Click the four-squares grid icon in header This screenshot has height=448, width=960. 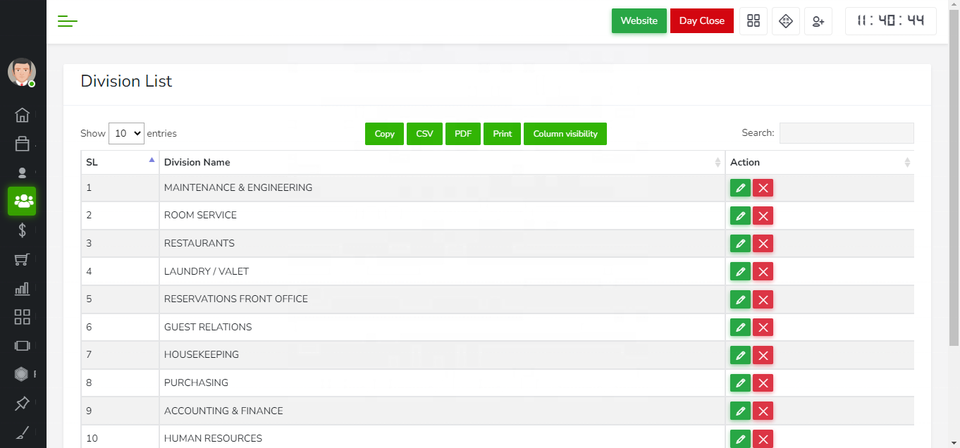click(x=754, y=21)
